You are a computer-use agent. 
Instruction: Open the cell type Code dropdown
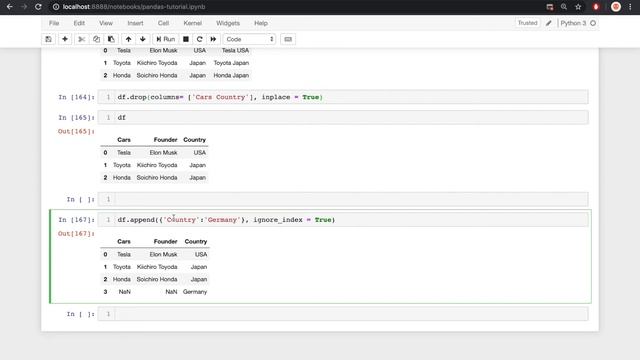coord(249,39)
